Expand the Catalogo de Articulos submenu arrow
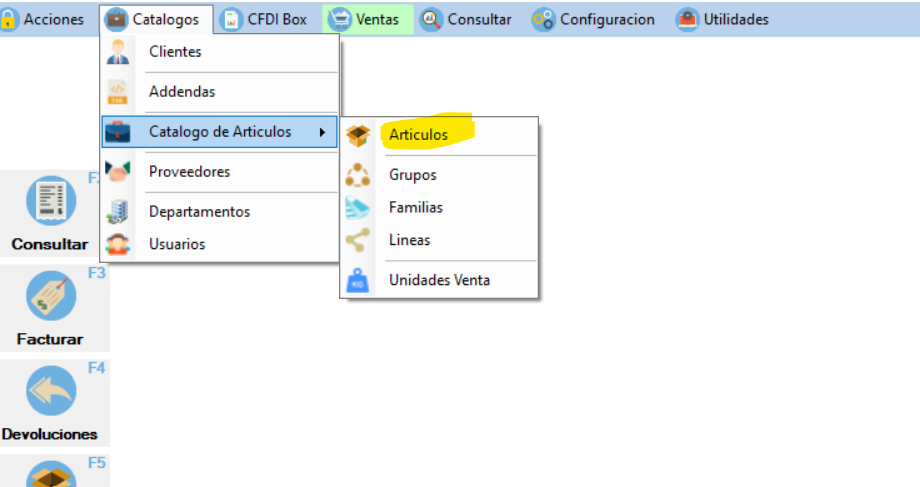The image size is (920, 487). pos(322,133)
